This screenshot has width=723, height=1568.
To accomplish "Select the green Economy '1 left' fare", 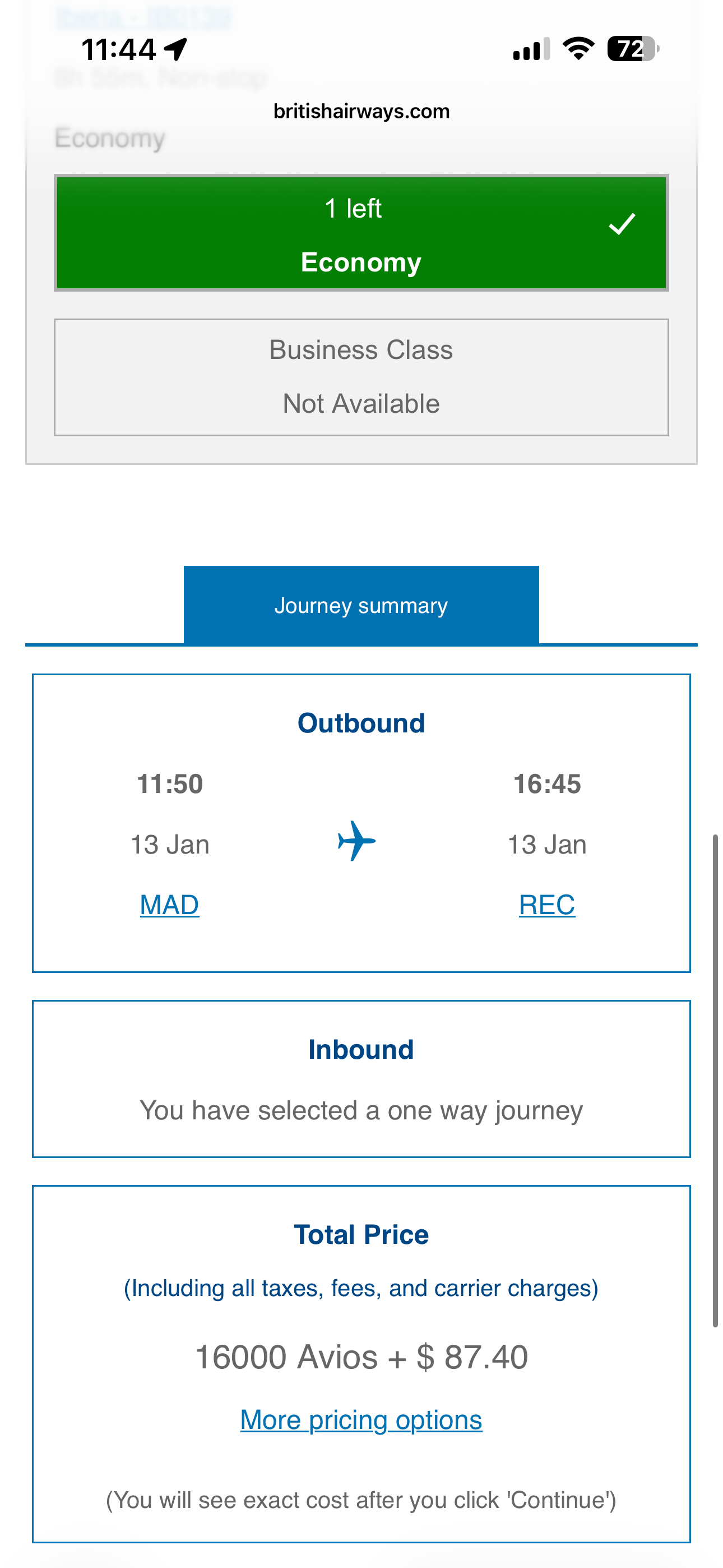I will (x=361, y=233).
